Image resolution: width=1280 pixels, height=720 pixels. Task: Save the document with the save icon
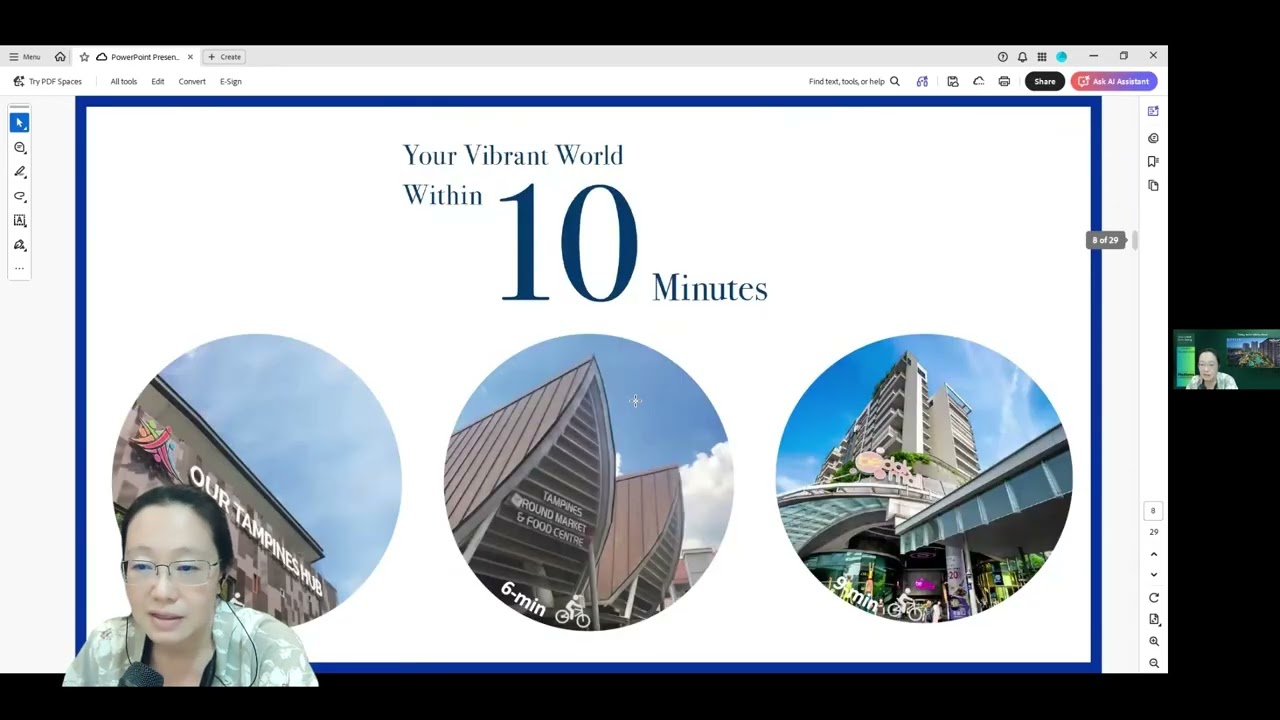pos(953,81)
